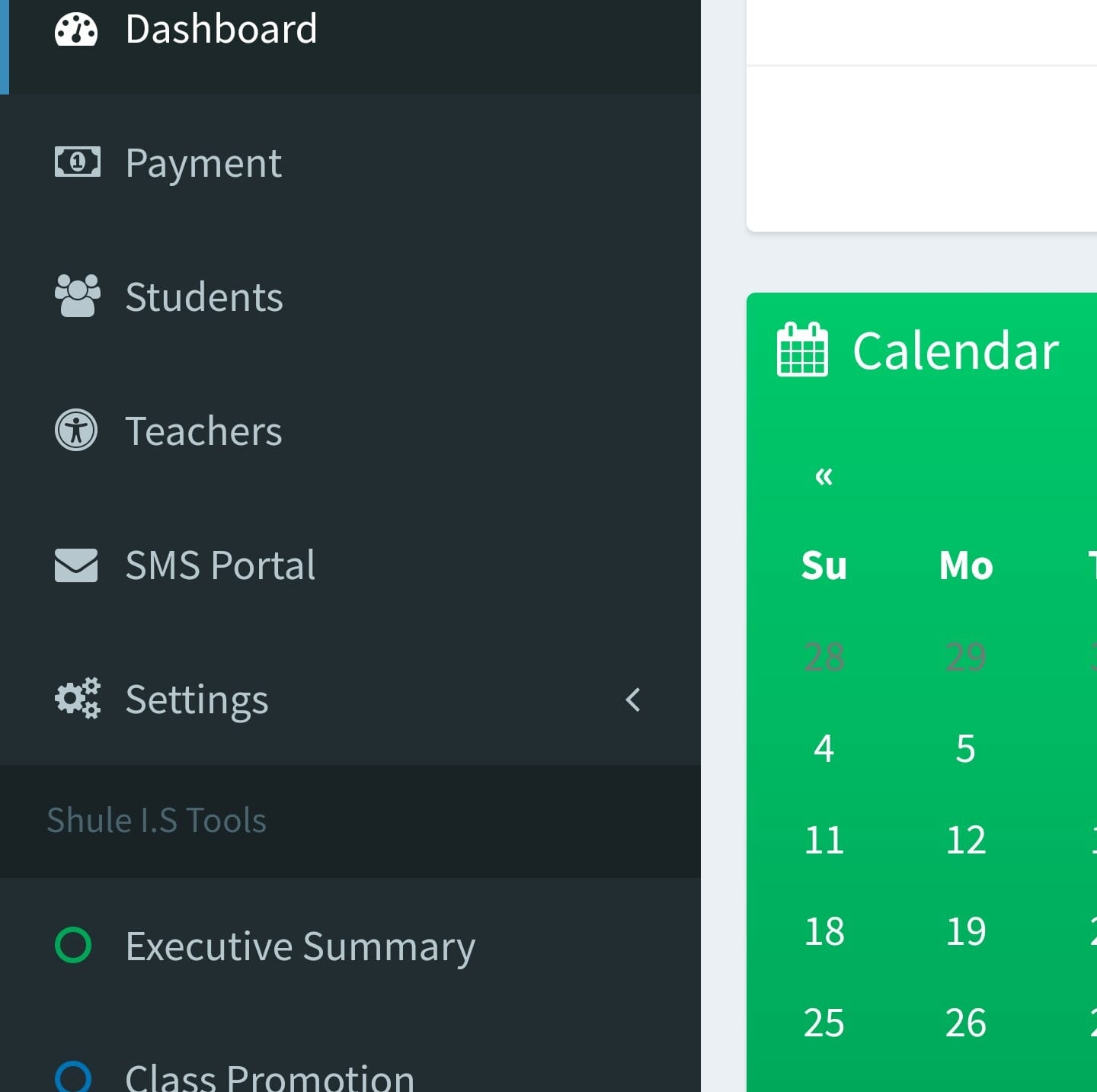The width and height of the screenshot is (1097, 1092).
Task: Click the Class Promotion blue circle icon
Action: [x=73, y=1078]
